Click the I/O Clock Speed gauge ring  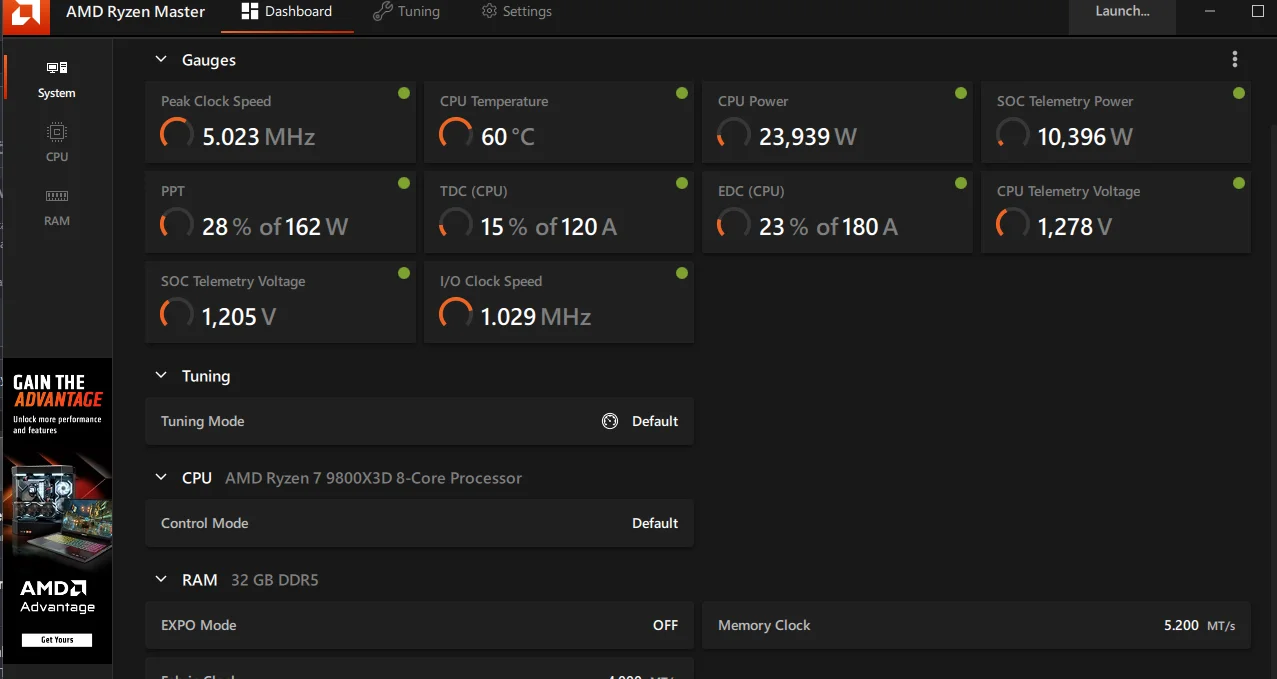(x=456, y=315)
